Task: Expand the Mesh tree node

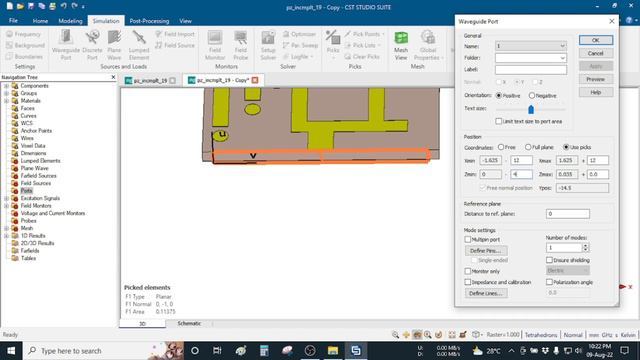Action: (x=7, y=228)
